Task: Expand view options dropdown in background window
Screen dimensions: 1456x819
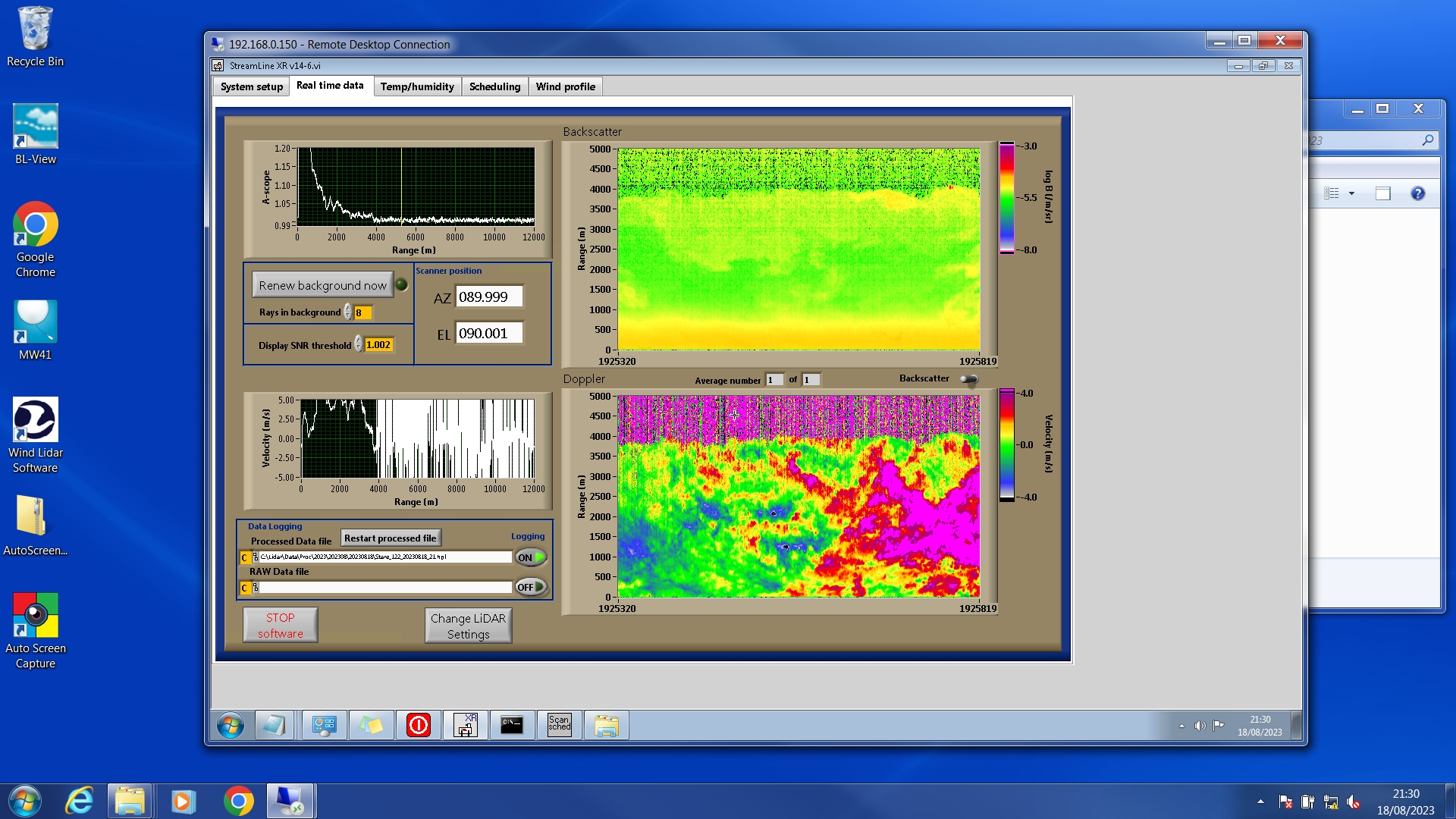Action: tap(1351, 193)
